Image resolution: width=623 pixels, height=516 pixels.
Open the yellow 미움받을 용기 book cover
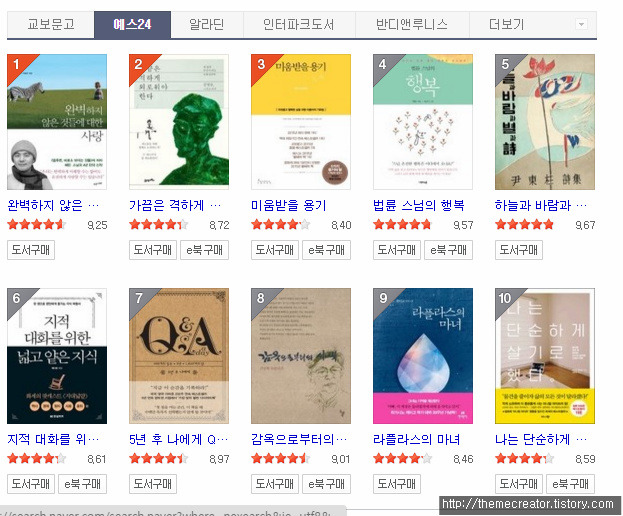pos(301,122)
